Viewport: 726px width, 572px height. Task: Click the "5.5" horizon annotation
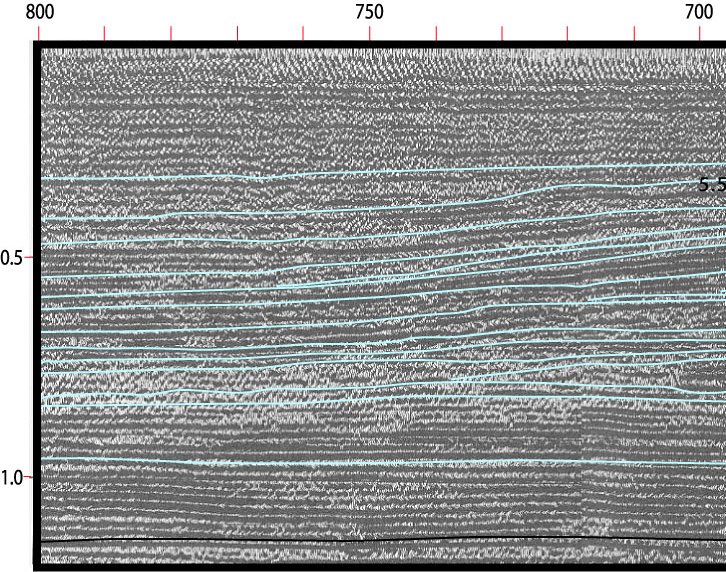(x=712, y=184)
